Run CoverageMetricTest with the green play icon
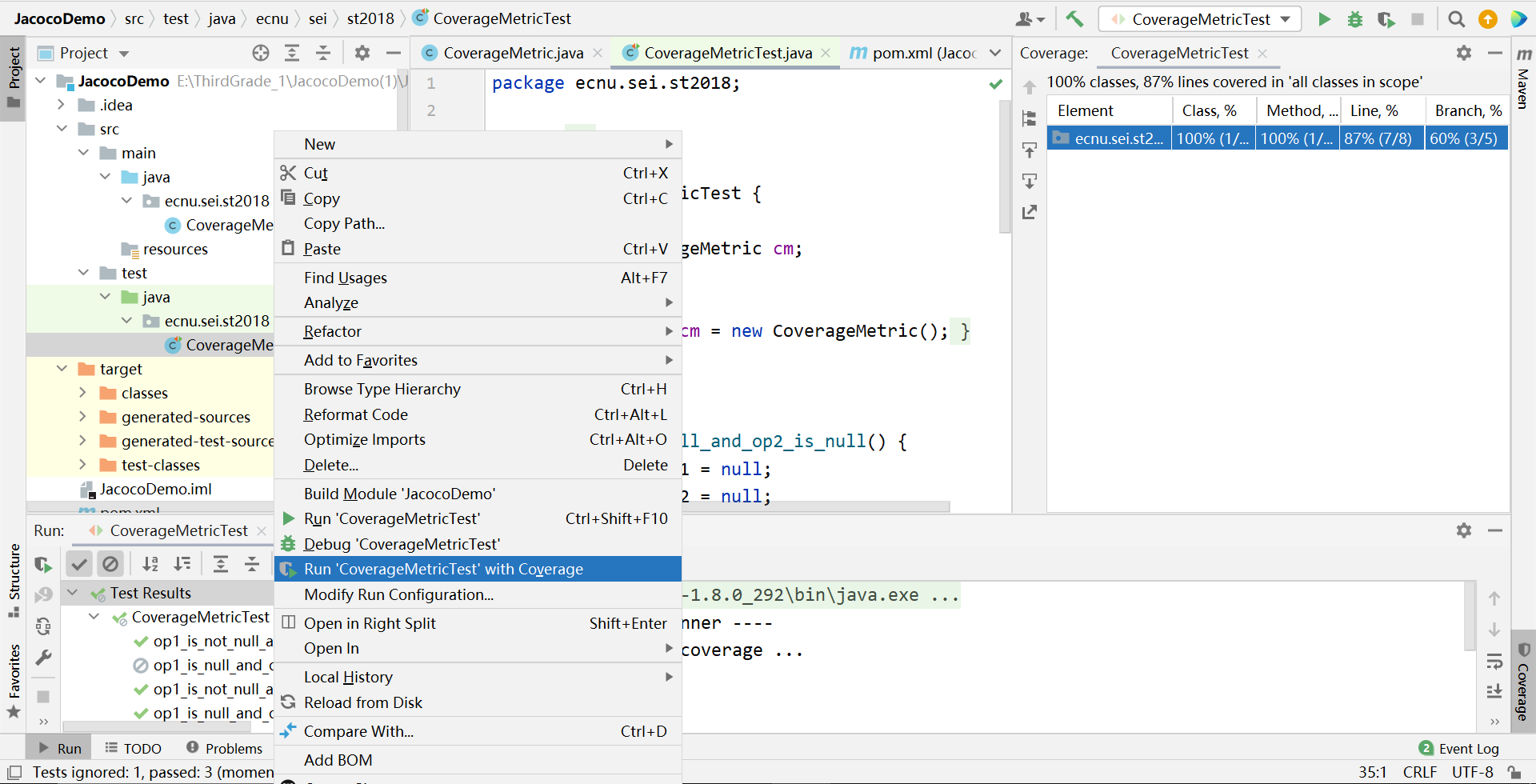Image resolution: width=1536 pixels, height=784 pixels. coord(1324,18)
